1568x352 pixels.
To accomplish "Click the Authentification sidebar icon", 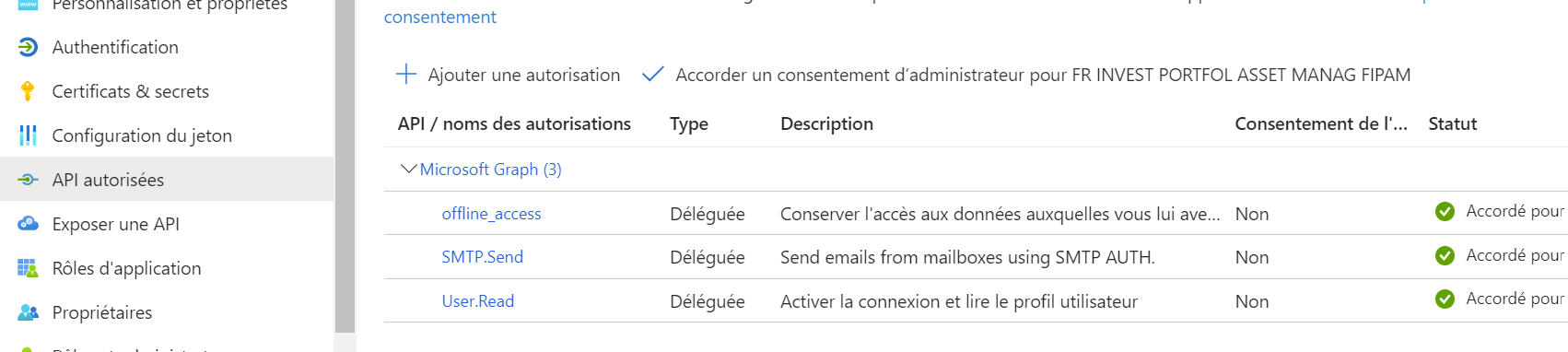I will (28, 47).
